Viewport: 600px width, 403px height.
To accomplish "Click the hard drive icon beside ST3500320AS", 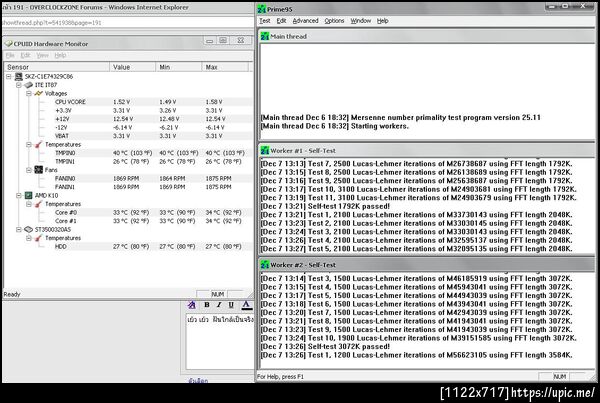I will [29, 229].
